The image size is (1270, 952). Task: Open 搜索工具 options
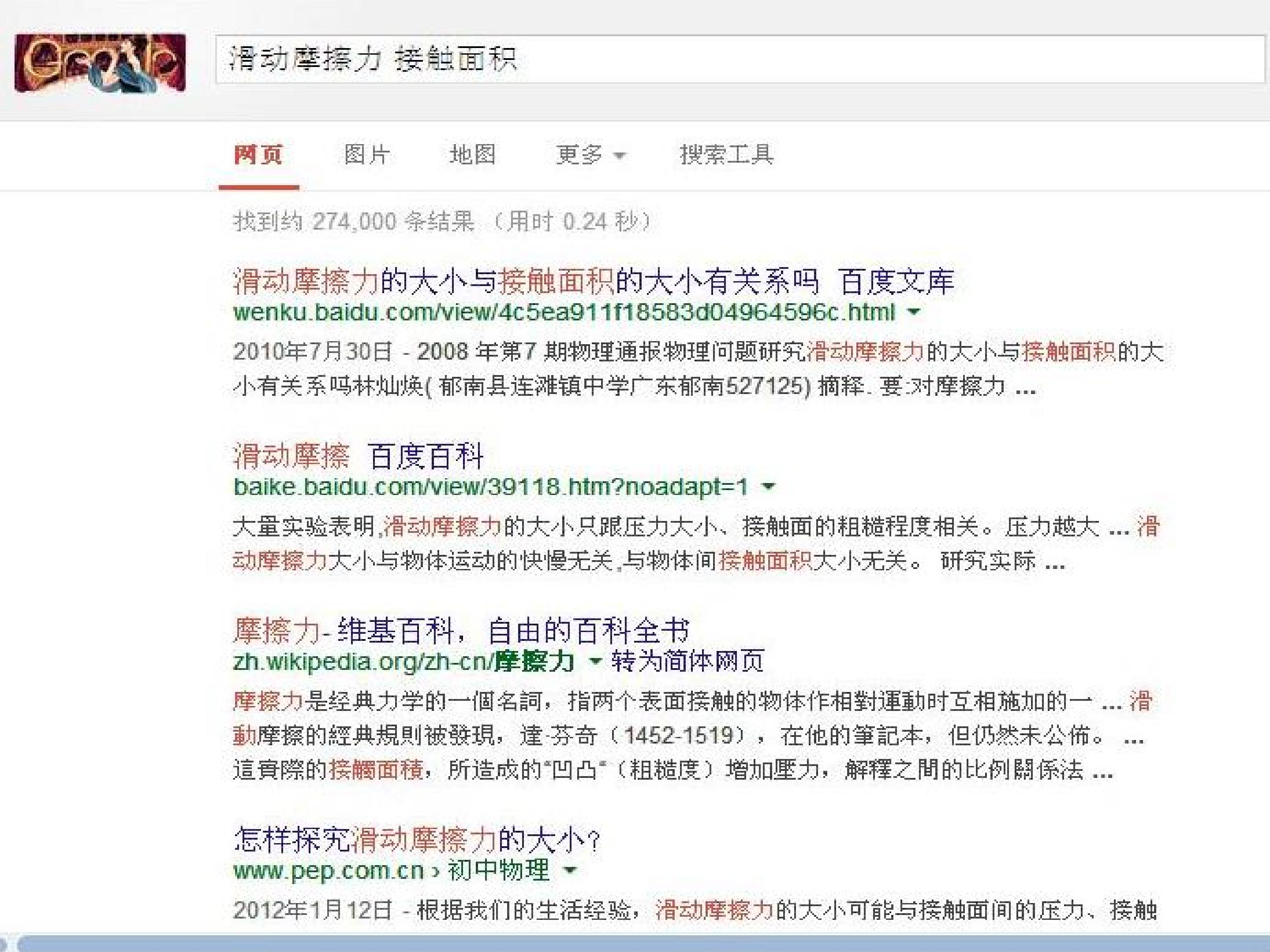pyautogui.click(x=727, y=154)
